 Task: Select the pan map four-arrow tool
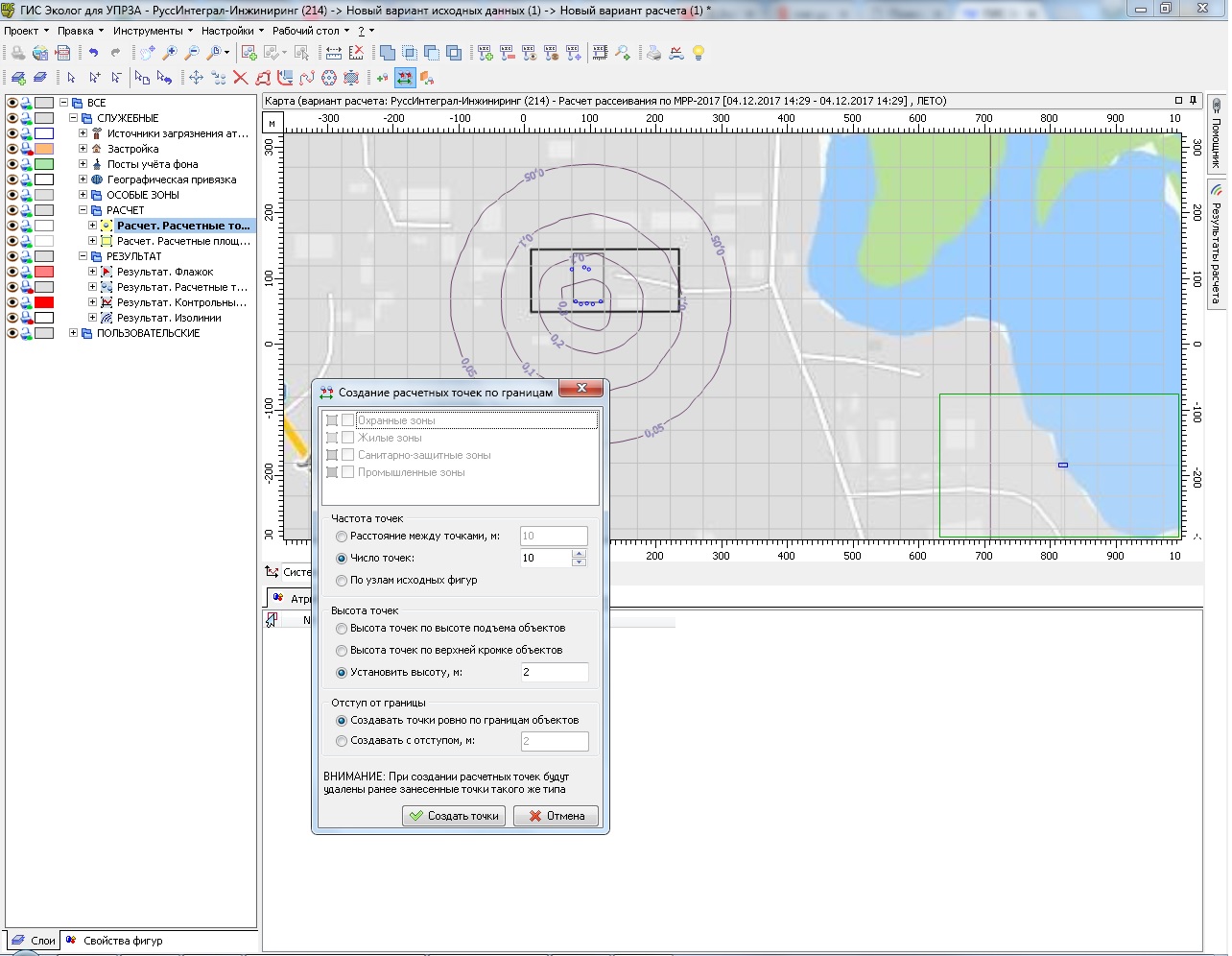pos(196,78)
